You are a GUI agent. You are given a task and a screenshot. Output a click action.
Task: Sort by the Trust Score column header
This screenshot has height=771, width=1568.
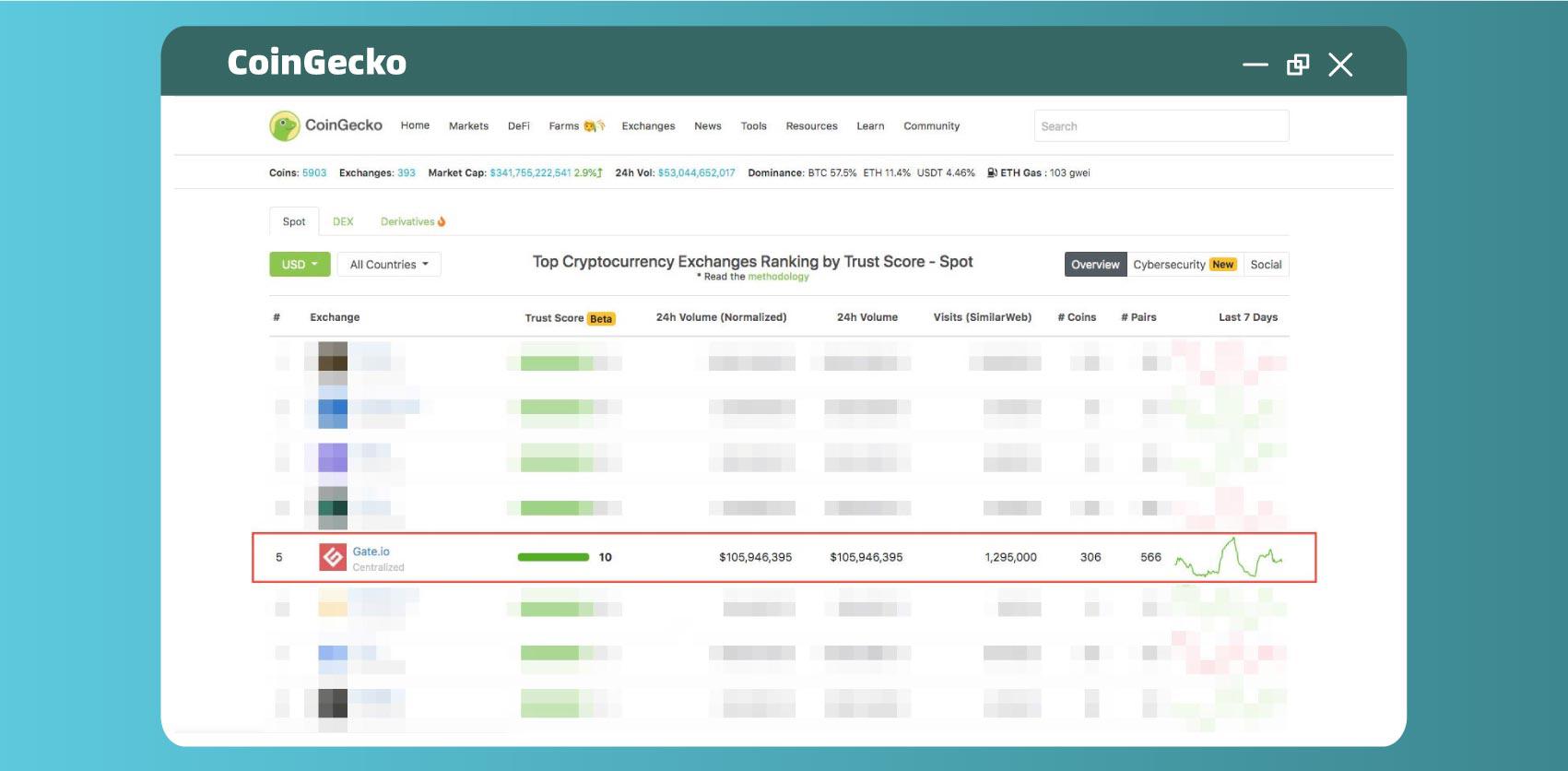(554, 318)
